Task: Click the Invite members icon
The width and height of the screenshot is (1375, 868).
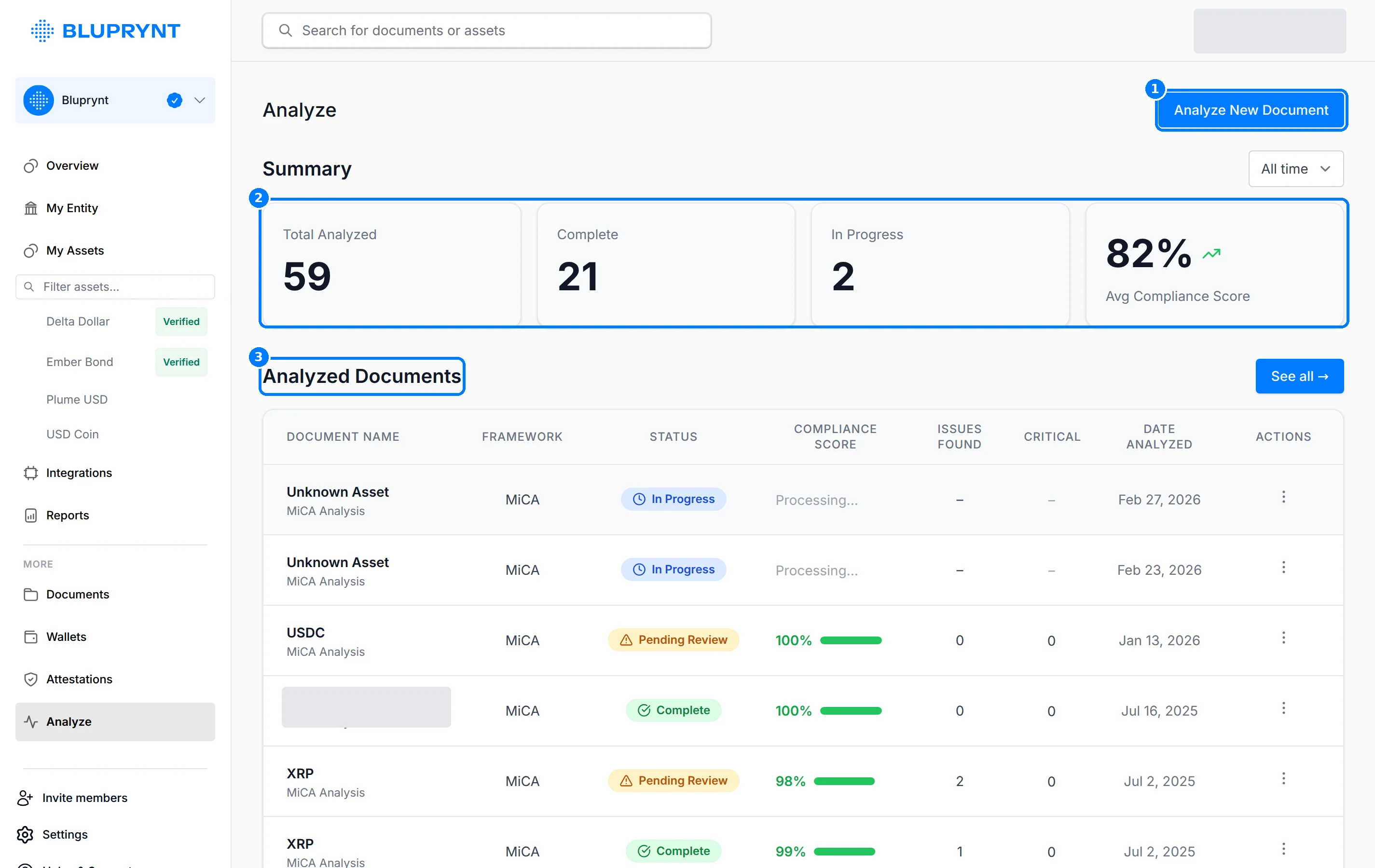Action: pos(25,798)
